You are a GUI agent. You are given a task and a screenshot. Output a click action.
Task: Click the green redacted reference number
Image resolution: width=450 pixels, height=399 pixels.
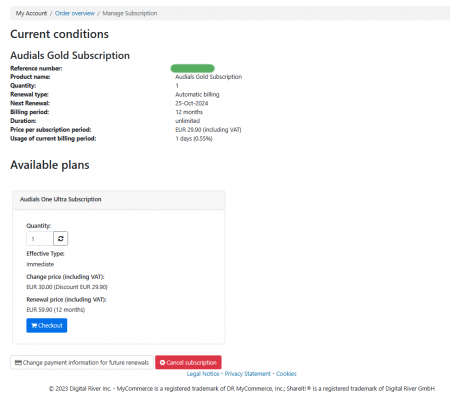[x=192, y=68]
